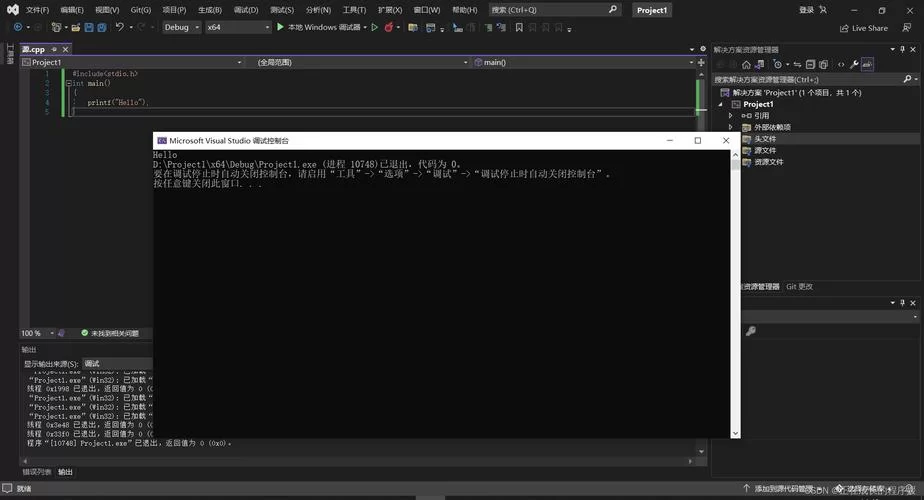924x500 pixels.
Task: Open the x64 platform dropdown
Action: [238, 27]
